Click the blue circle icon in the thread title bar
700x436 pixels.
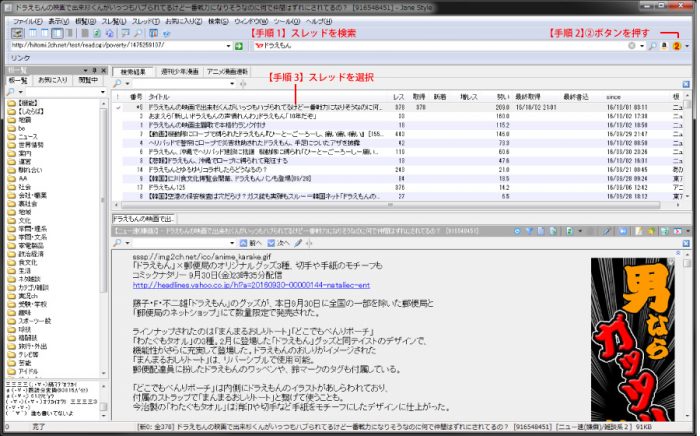[x=517, y=231]
